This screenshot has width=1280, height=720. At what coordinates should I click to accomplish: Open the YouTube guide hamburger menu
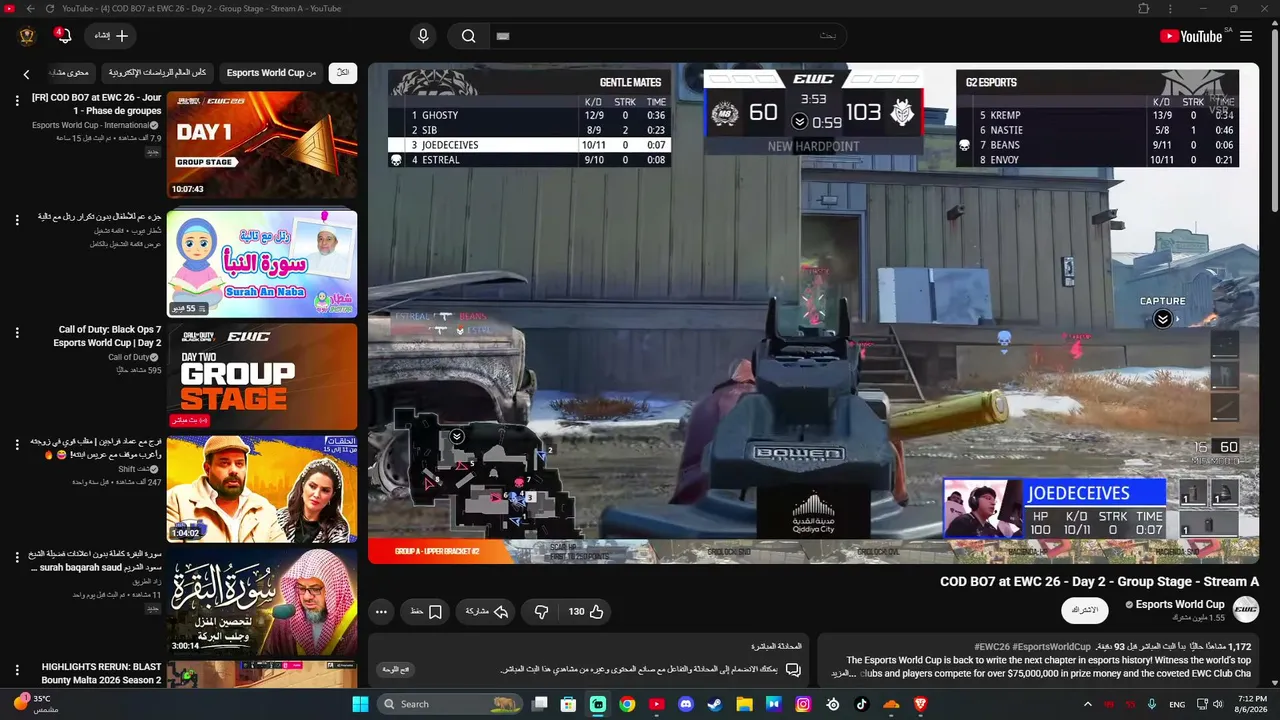[1246, 36]
